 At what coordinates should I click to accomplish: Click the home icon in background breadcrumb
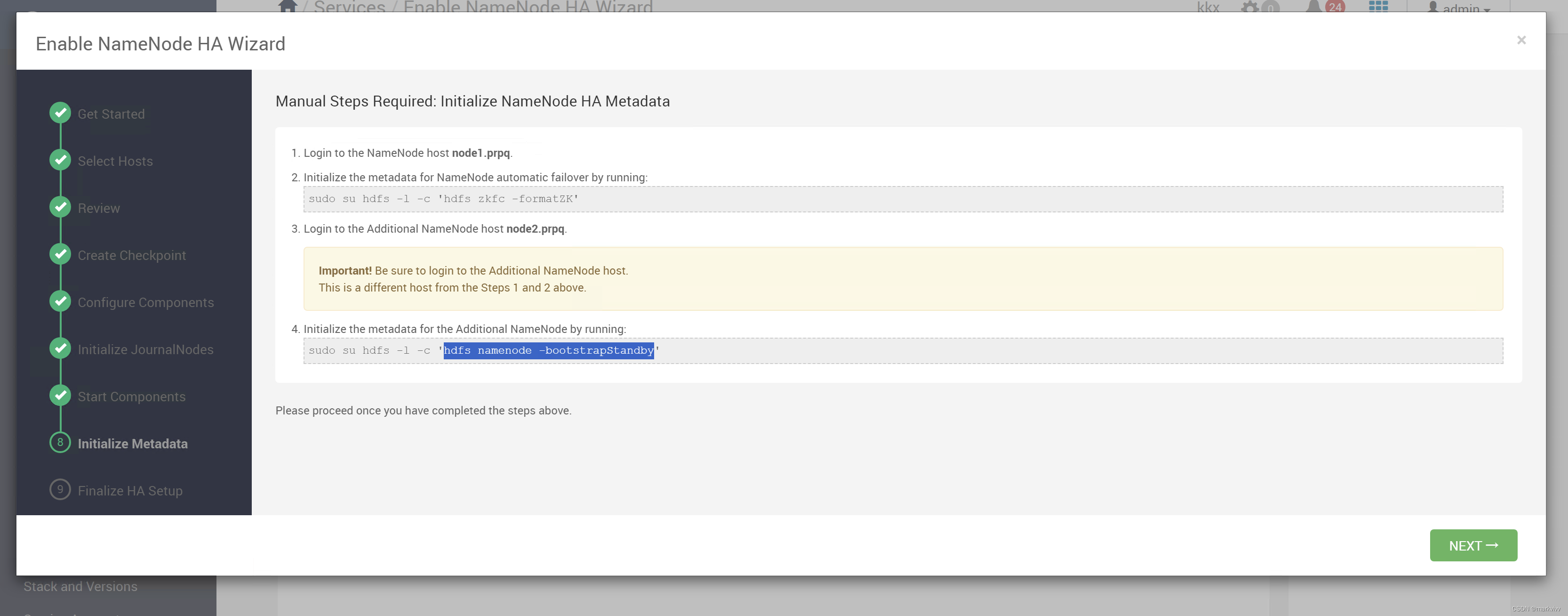click(x=288, y=6)
